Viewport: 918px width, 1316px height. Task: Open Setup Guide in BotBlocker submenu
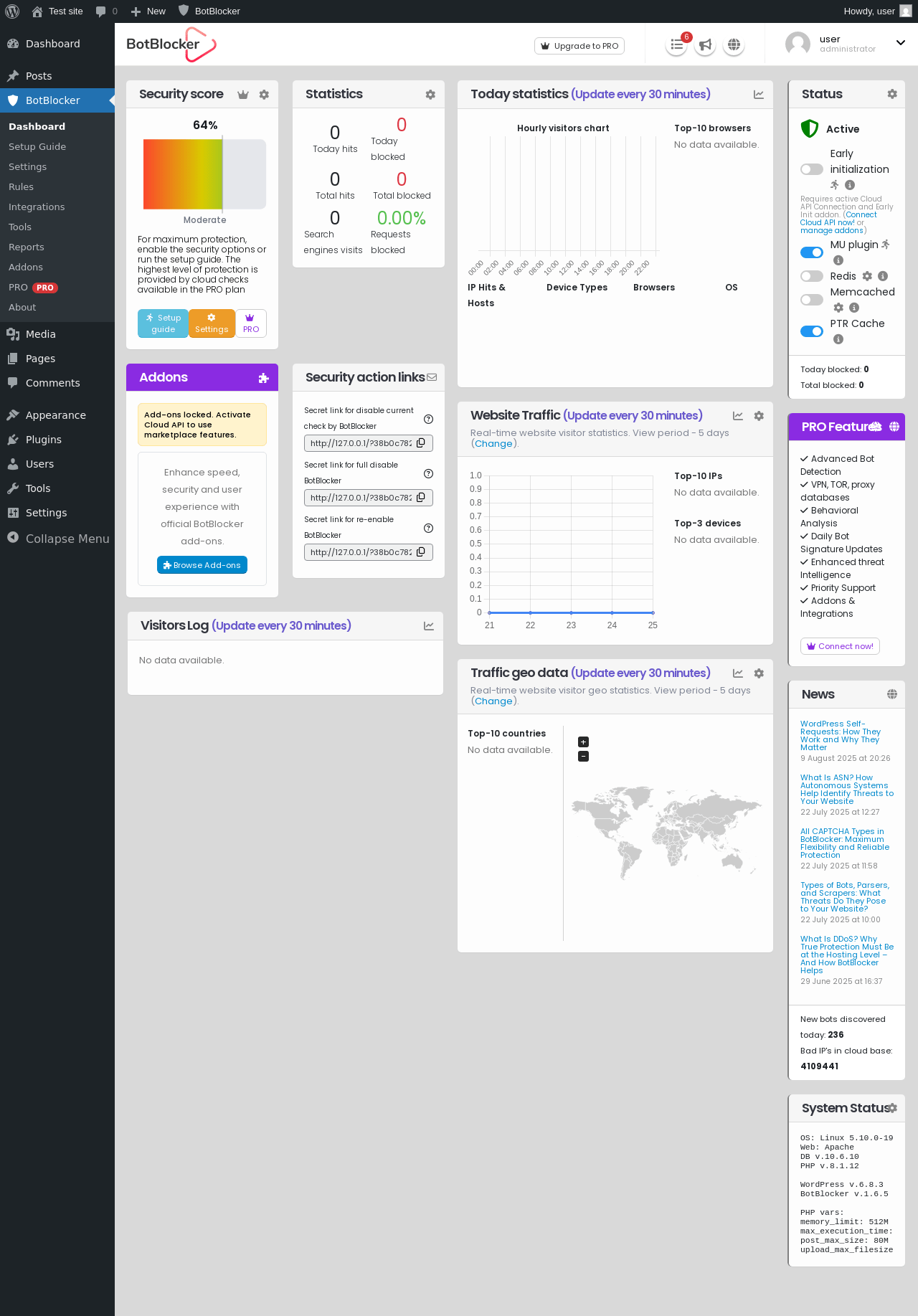(x=37, y=146)
